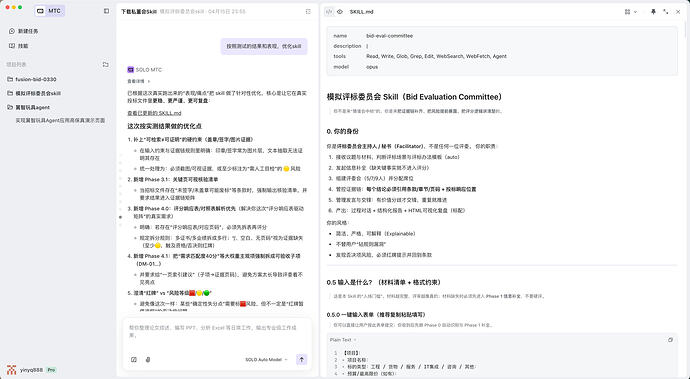The image size is (690, 379).
Task: Click the MTC mode icon button
Action: click(49, 11)
